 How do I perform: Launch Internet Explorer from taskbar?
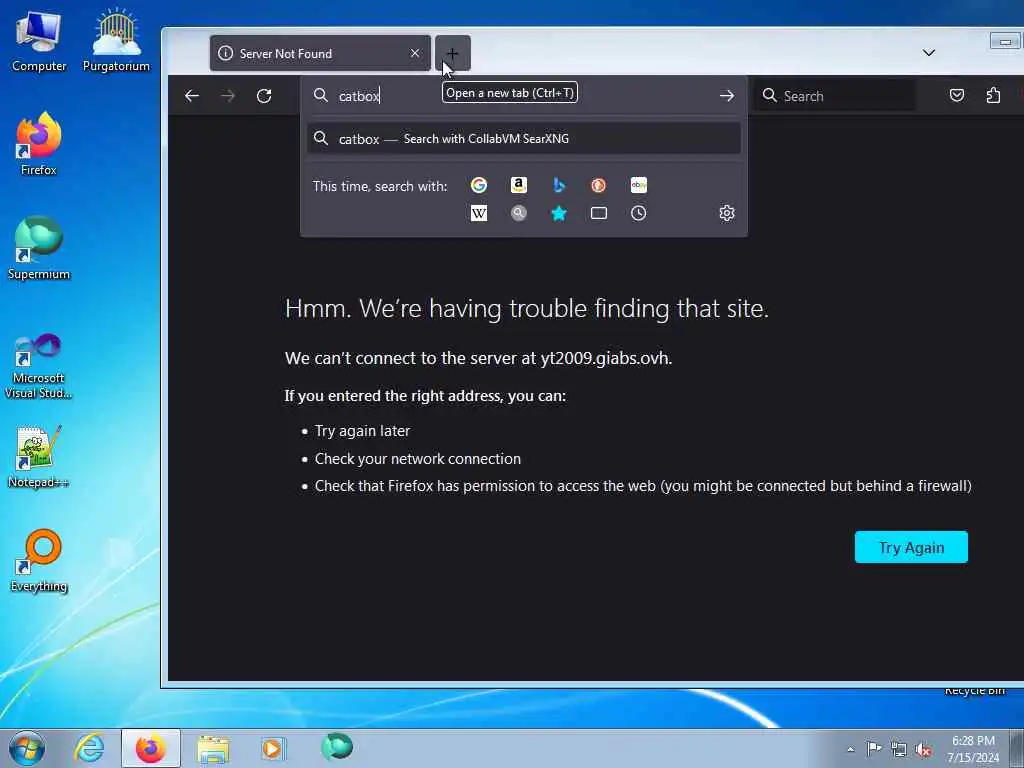(89, 748)
